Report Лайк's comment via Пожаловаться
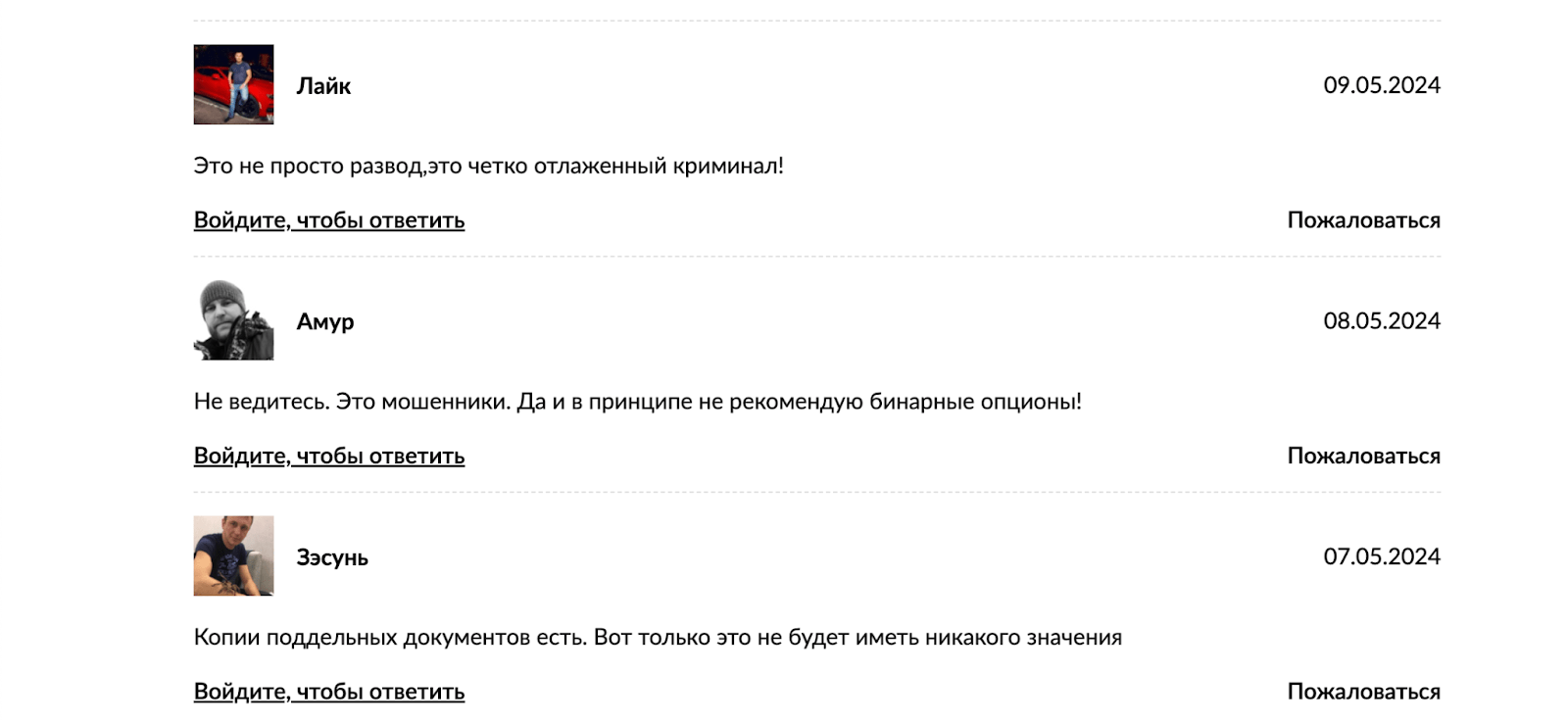Image resolution: width=1568 pixels, height=723 pixels. (1364, 220)
